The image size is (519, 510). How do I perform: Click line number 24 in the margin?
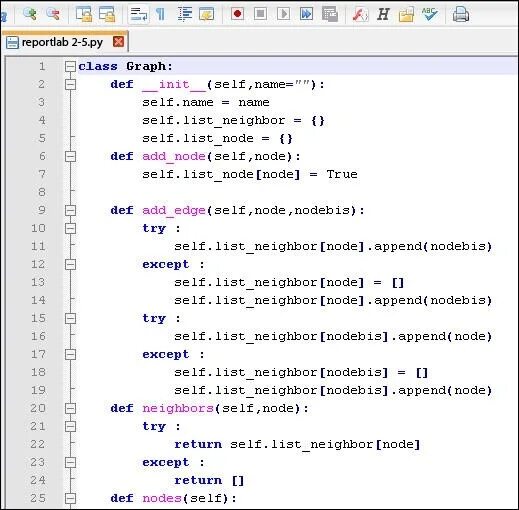[x=38, y=480]
